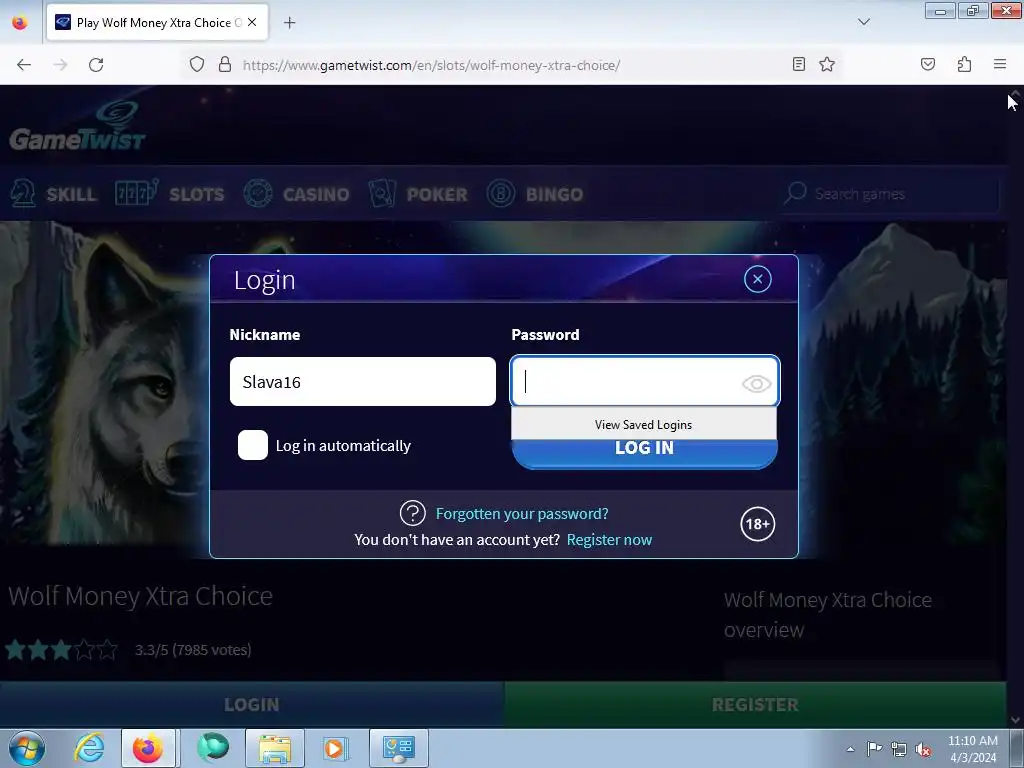Image resolution: width=1024 pixels, height=768 pixels.
Task: Go back with the browser back arrow
Action: click(x=24, y=65)
